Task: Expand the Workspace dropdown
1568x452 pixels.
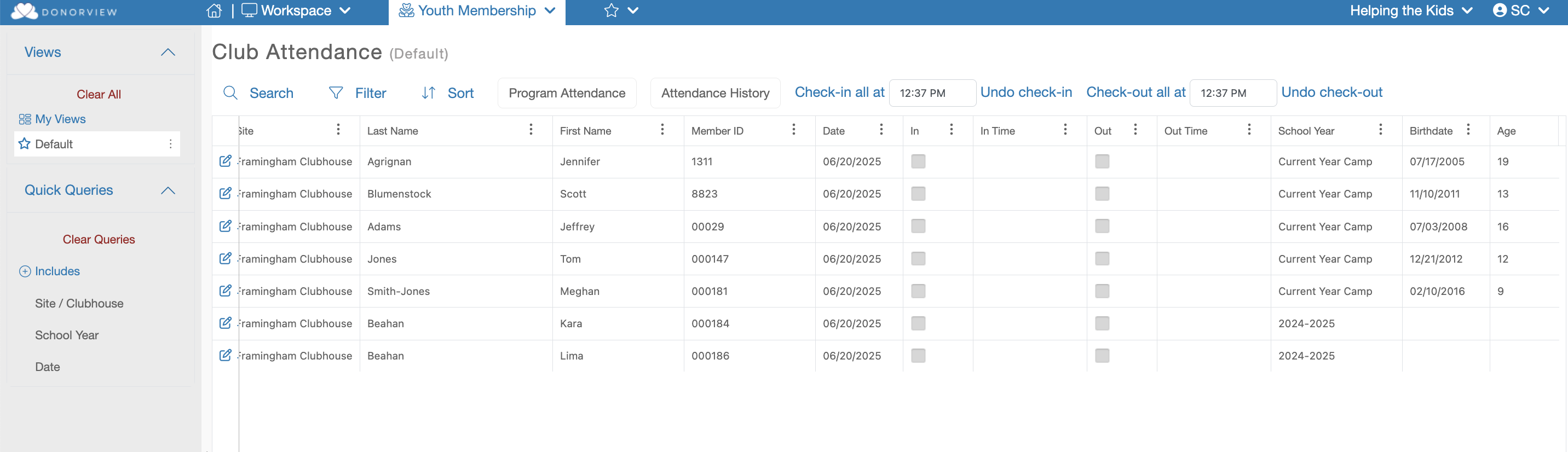Action: click(x=344, y=11)
